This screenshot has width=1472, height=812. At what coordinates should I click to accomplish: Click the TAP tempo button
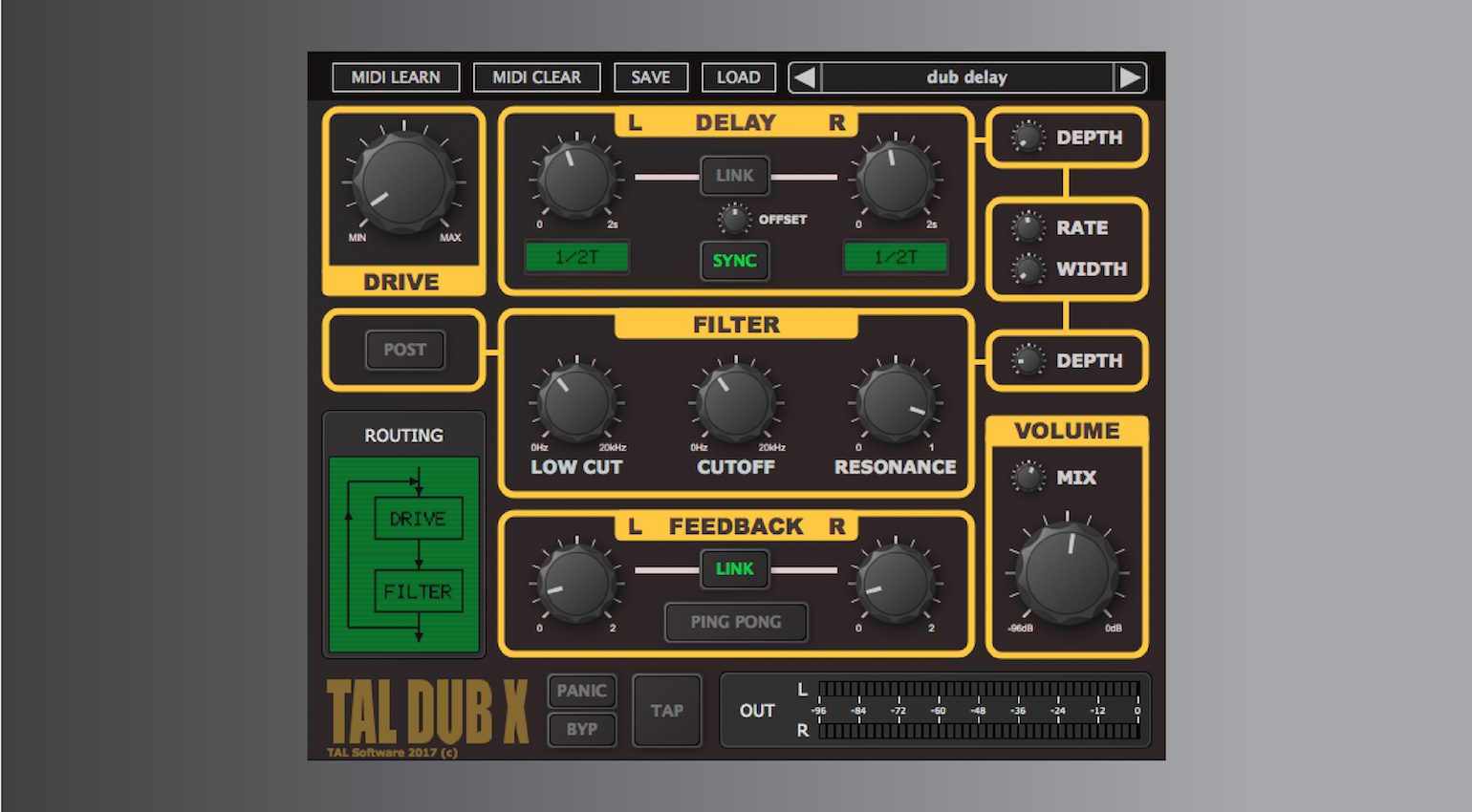pos(667,711)
